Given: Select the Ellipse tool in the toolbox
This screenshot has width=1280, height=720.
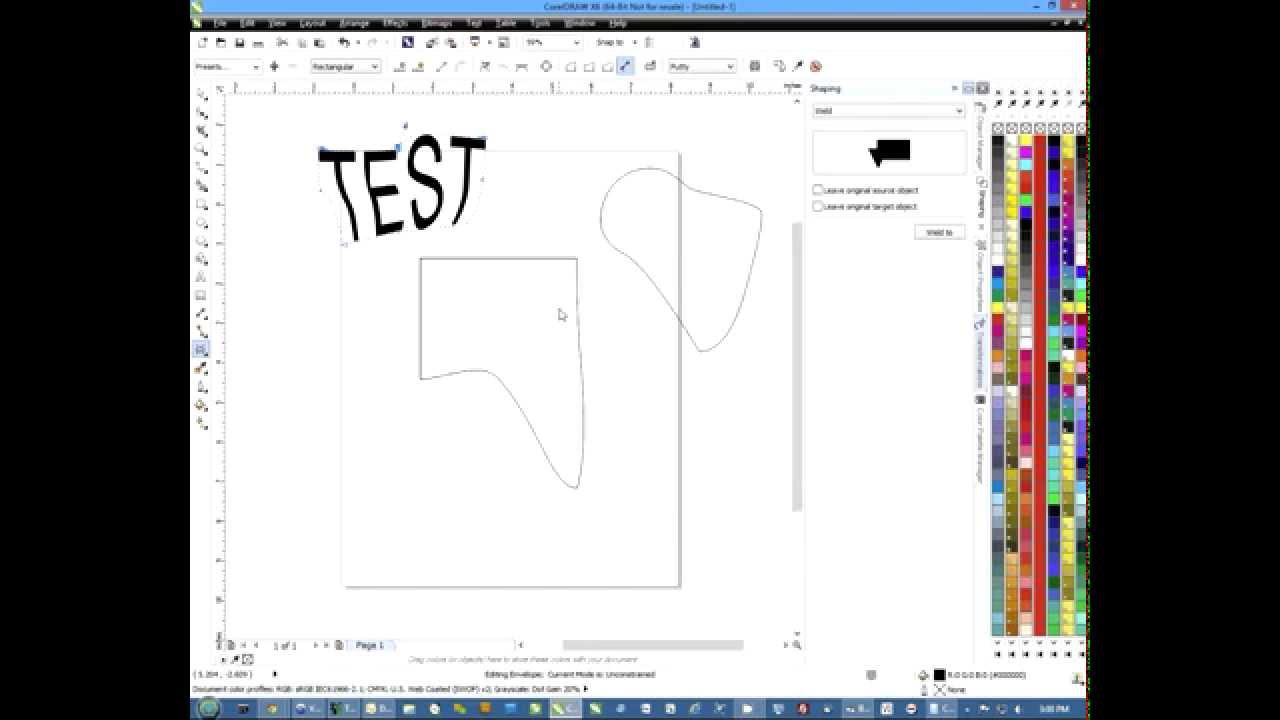Looking at the screenshot, I should pos(202,223).
